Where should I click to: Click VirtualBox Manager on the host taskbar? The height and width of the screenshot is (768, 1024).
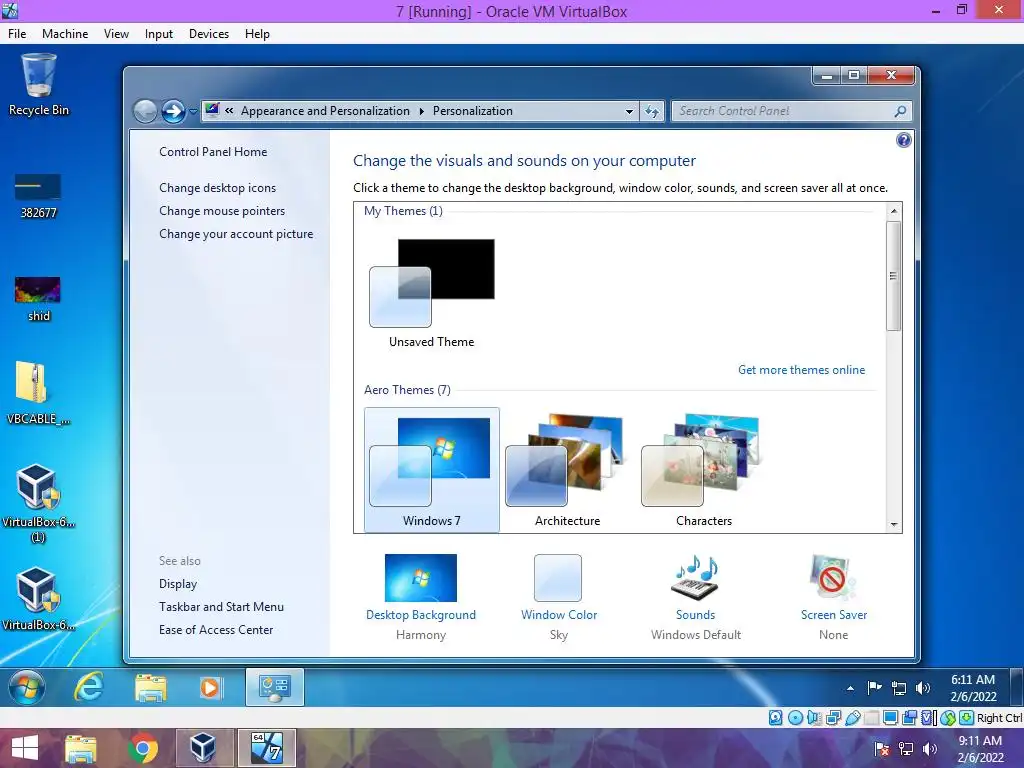click(203, 748)
